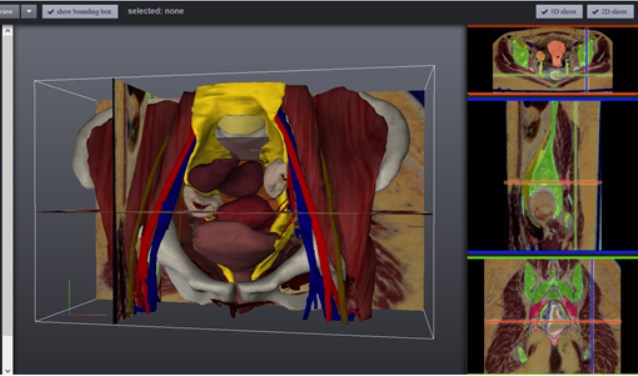
Task: Click the down arrow of left scrollbar
Action: [8, 369]
